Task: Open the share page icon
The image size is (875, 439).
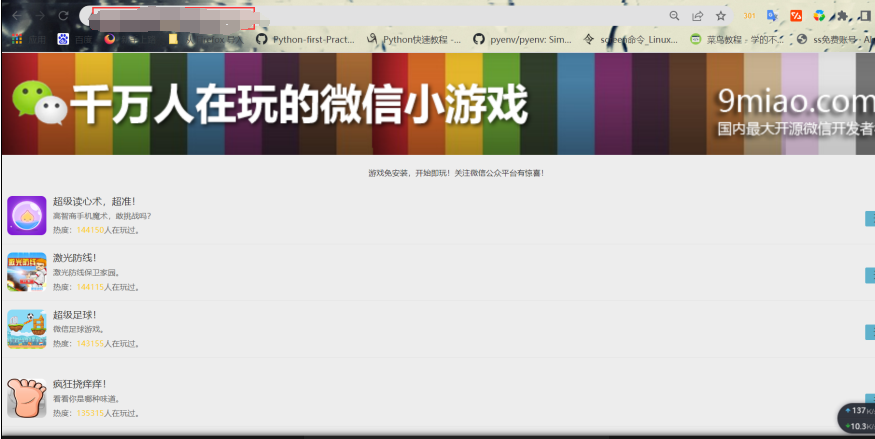Action: [698, 16]
